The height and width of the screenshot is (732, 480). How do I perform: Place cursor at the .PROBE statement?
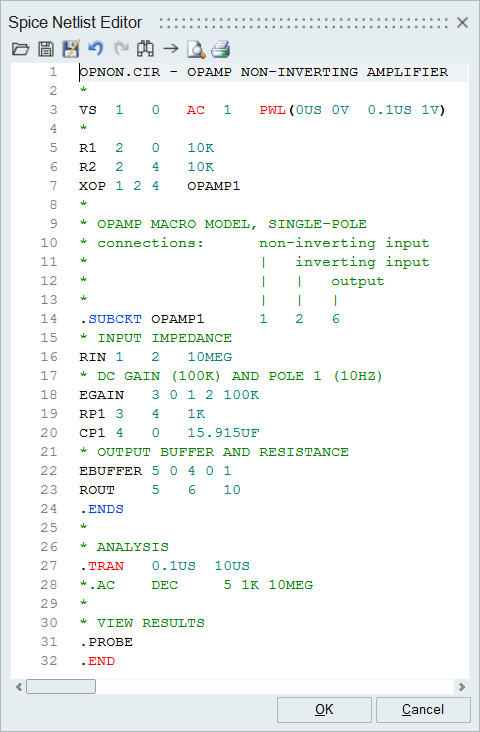[x=106, y=642]
